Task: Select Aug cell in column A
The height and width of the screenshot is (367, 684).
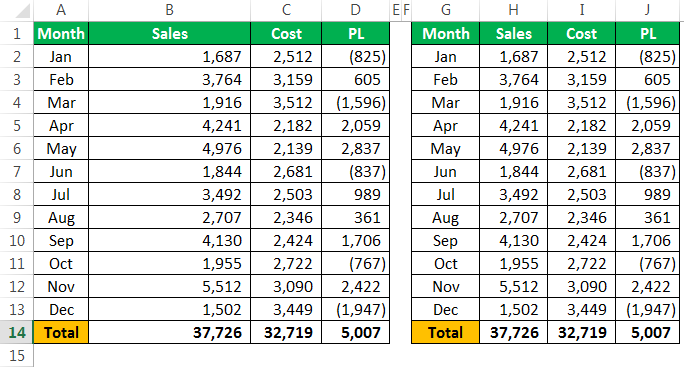Action: pyautogui.click(x=61, y=217)
